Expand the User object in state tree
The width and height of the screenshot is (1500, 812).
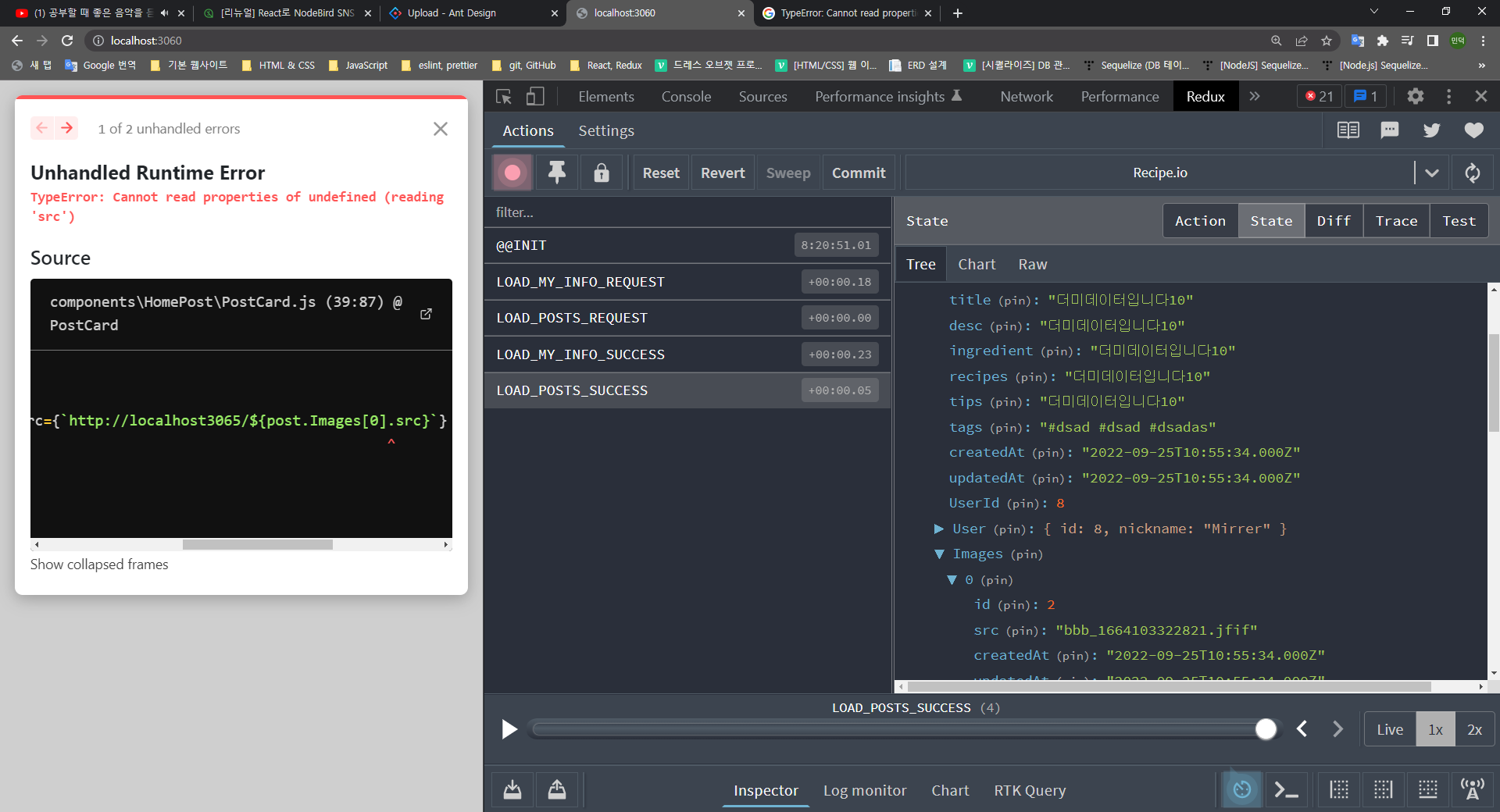point(939,529)
